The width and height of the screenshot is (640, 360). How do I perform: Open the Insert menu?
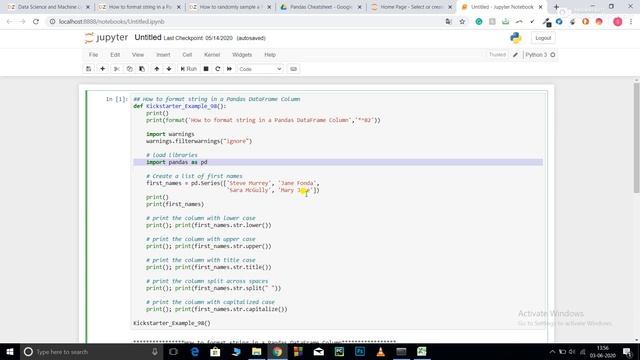163,55
